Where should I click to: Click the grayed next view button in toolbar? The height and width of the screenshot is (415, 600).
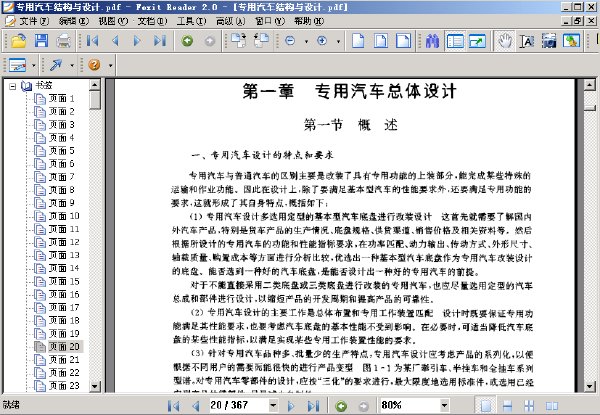(209, 41)
